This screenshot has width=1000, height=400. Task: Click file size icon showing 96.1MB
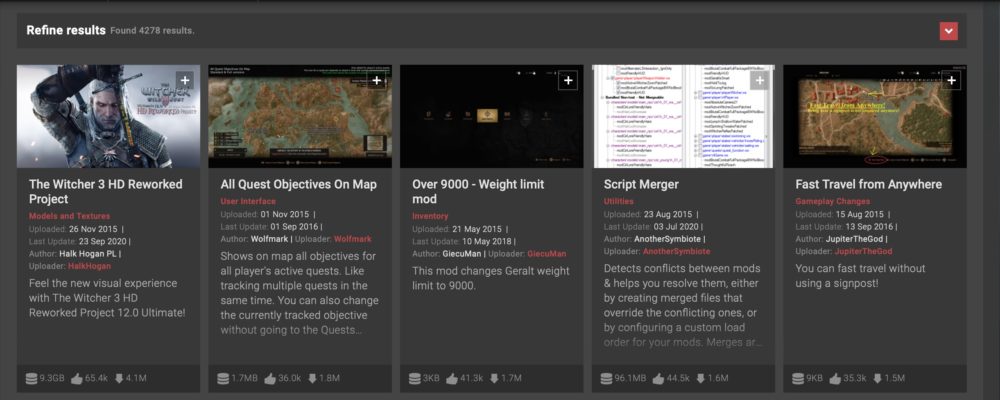[x=607, y=379]
